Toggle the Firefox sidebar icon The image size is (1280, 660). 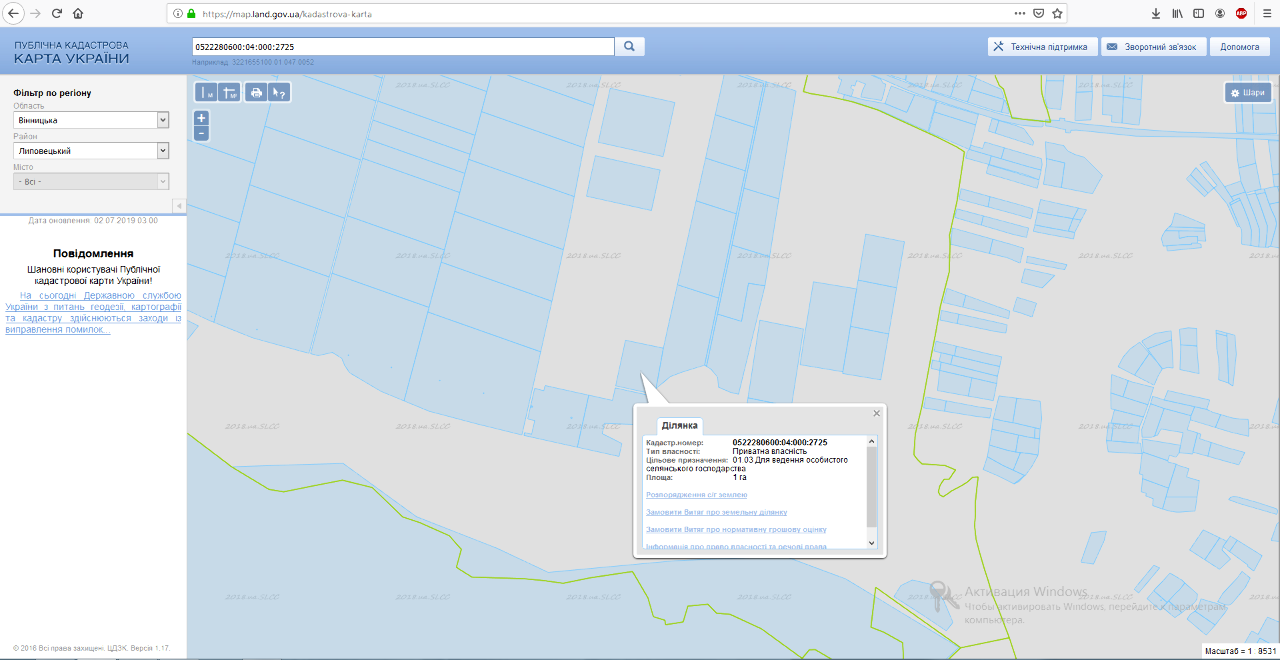coord(1199,14)
